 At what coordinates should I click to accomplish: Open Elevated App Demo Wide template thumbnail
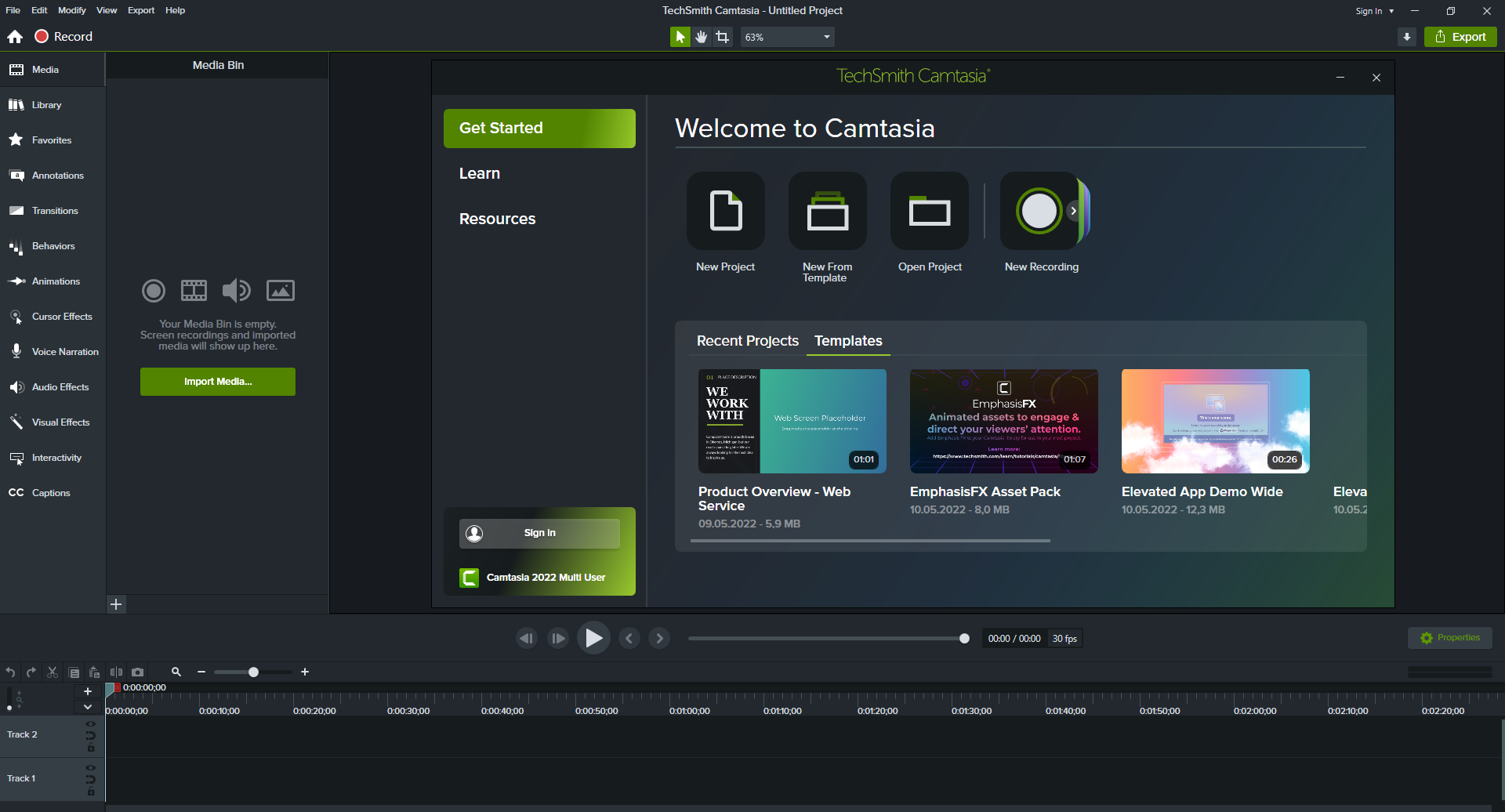tap(1216, 421)
